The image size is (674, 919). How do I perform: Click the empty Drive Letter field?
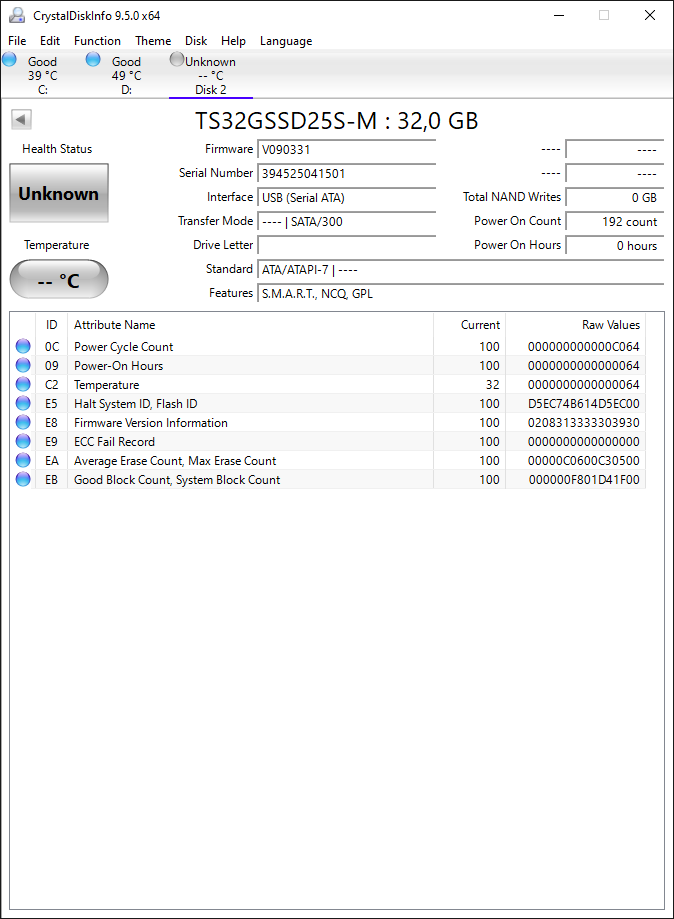[346, 246]
